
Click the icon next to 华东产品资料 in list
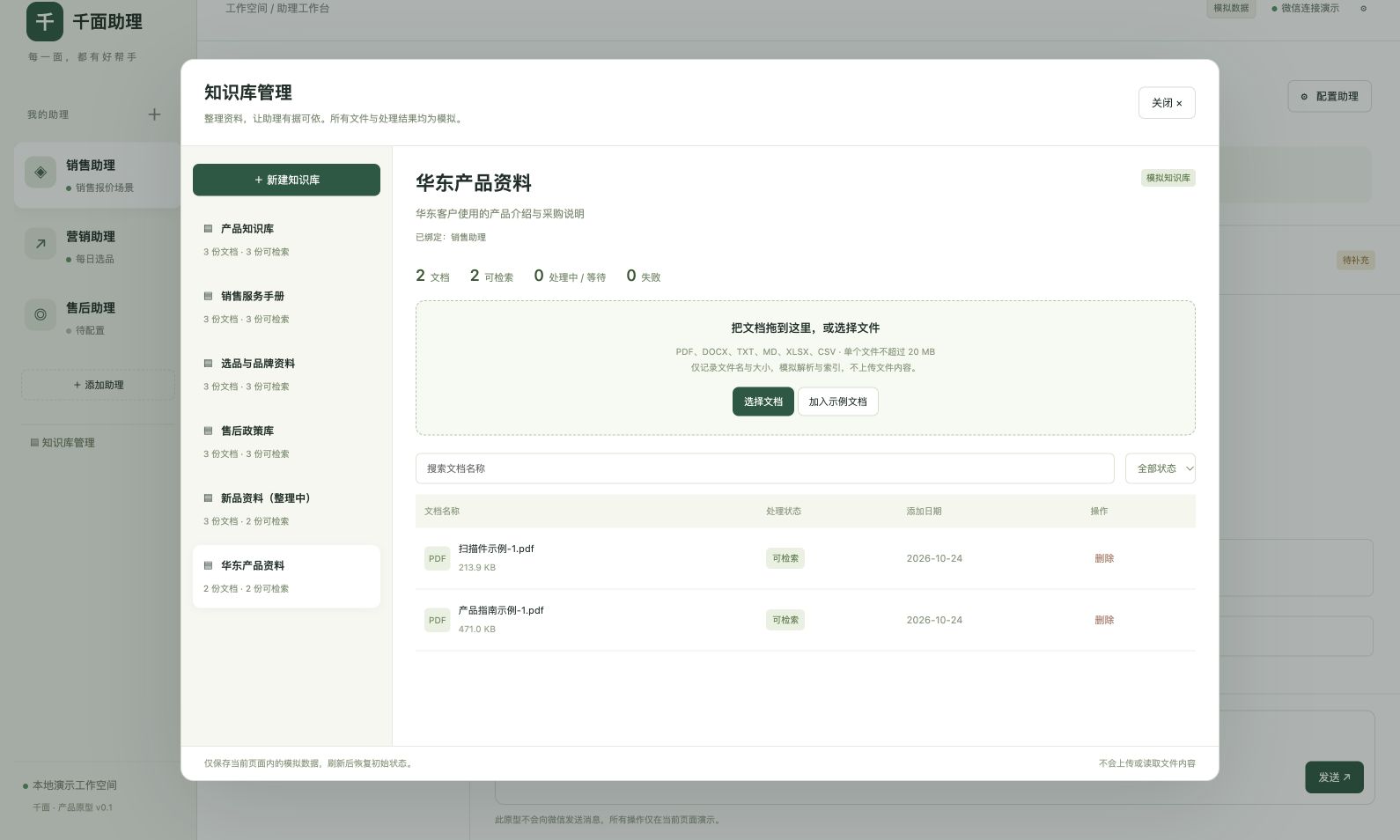tap(209, 565)
